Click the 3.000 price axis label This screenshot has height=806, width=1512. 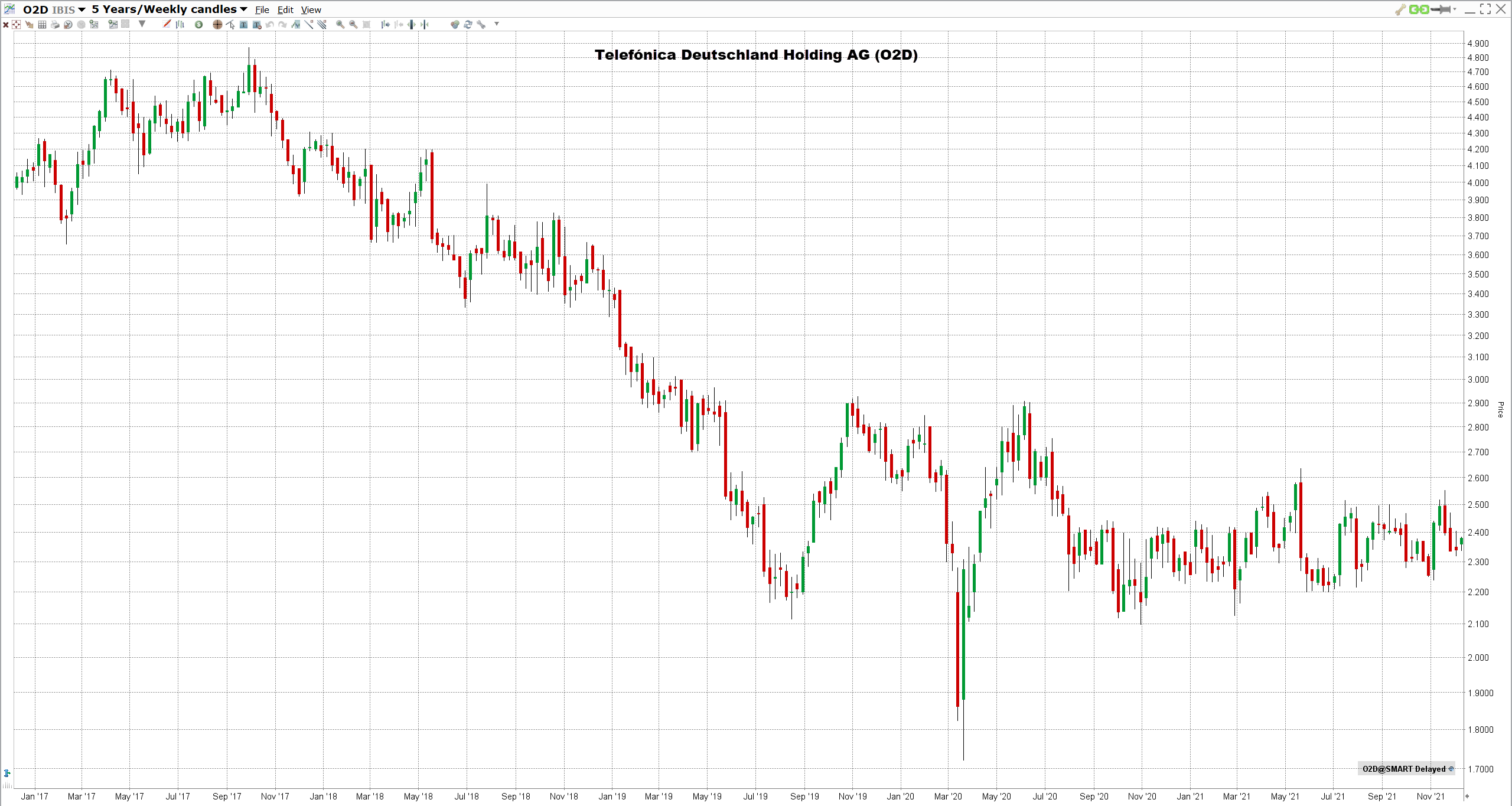click(1478, 380)
